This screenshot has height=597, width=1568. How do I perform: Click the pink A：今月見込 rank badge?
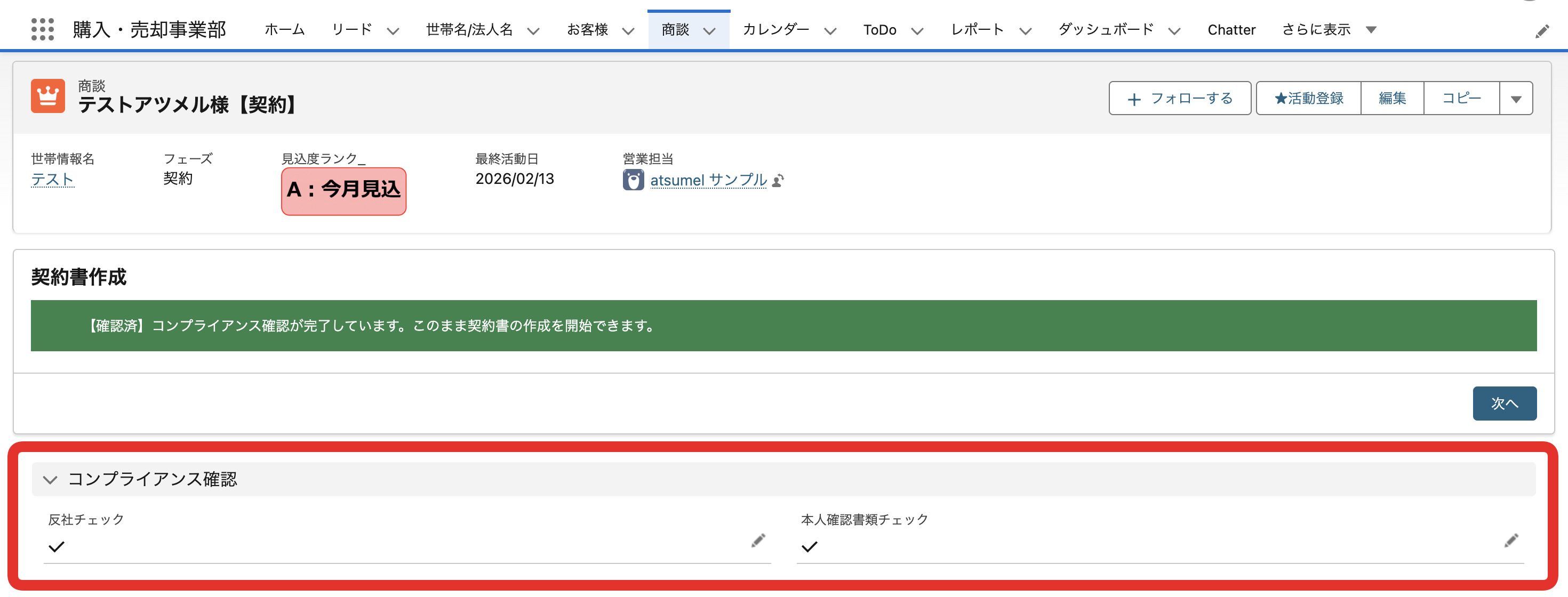tap(343, 190)
